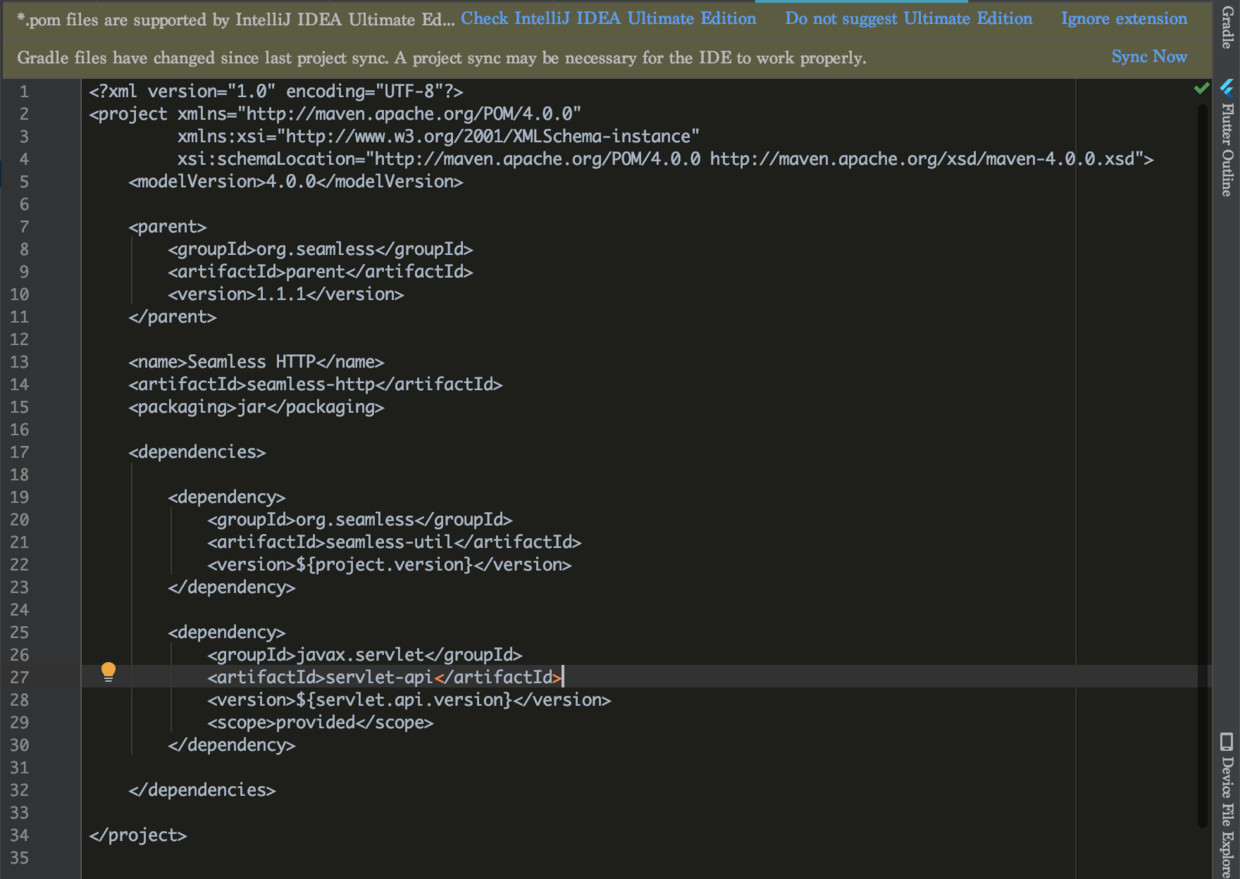Click the closing </dependencies> tag

(202, 790)
